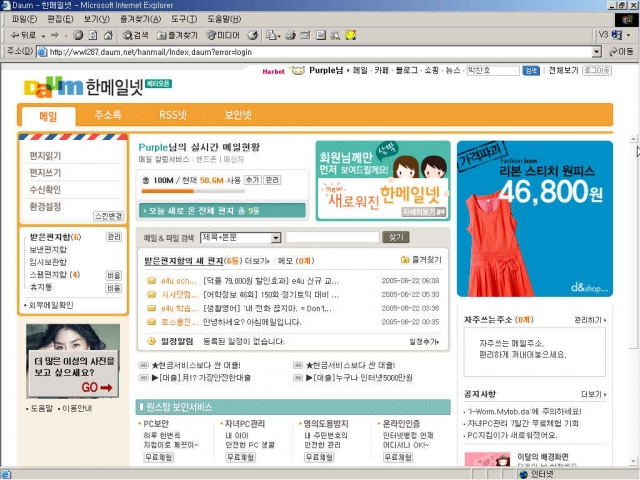Expand the V3 toolbar dropdown arrow
This screenshot has width=640, height=480.
click(x=629, y=36)
